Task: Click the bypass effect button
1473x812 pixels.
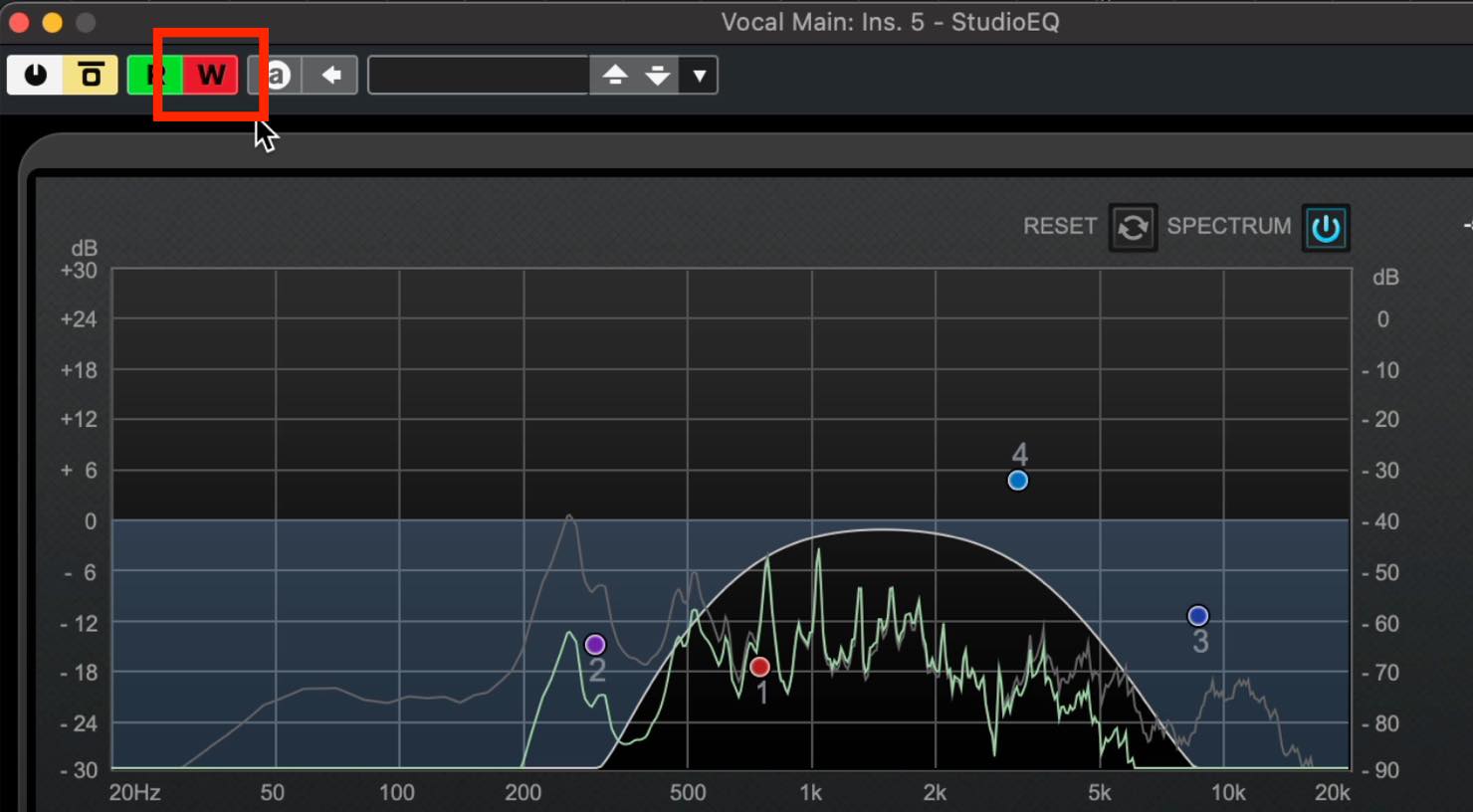Action: coord(91,75)
